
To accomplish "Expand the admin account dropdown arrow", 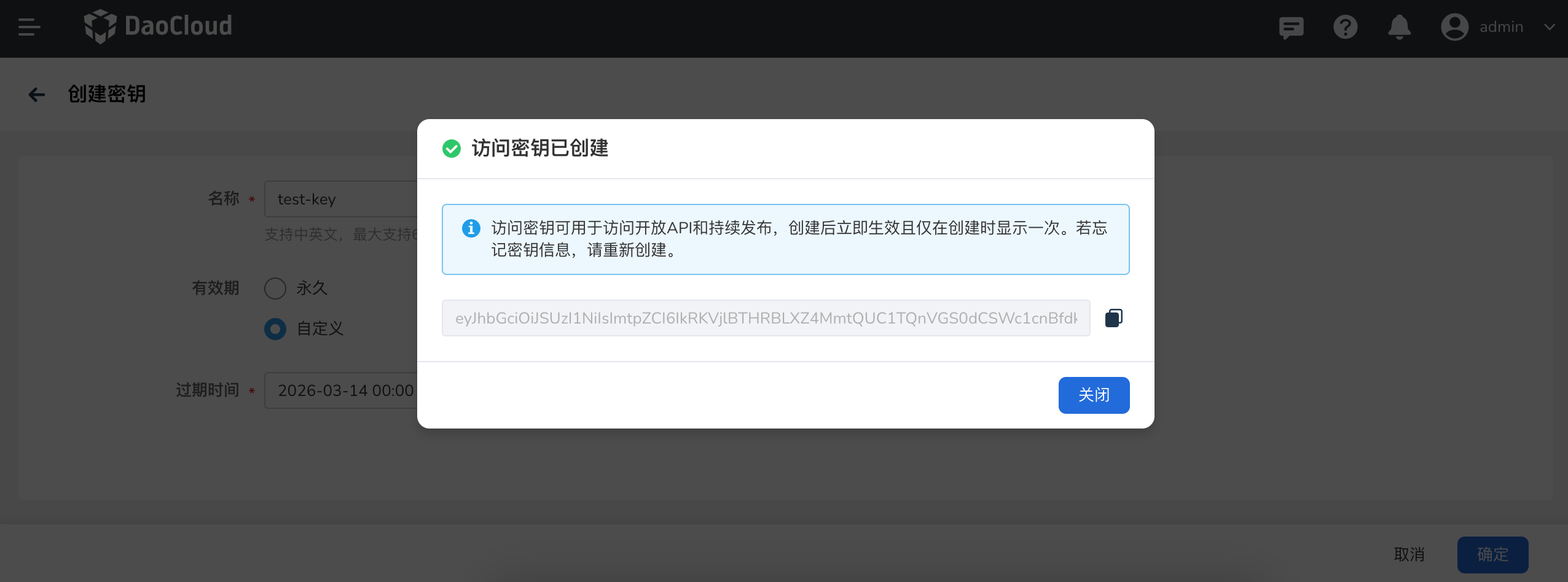I will click(x=1549, y=27).
